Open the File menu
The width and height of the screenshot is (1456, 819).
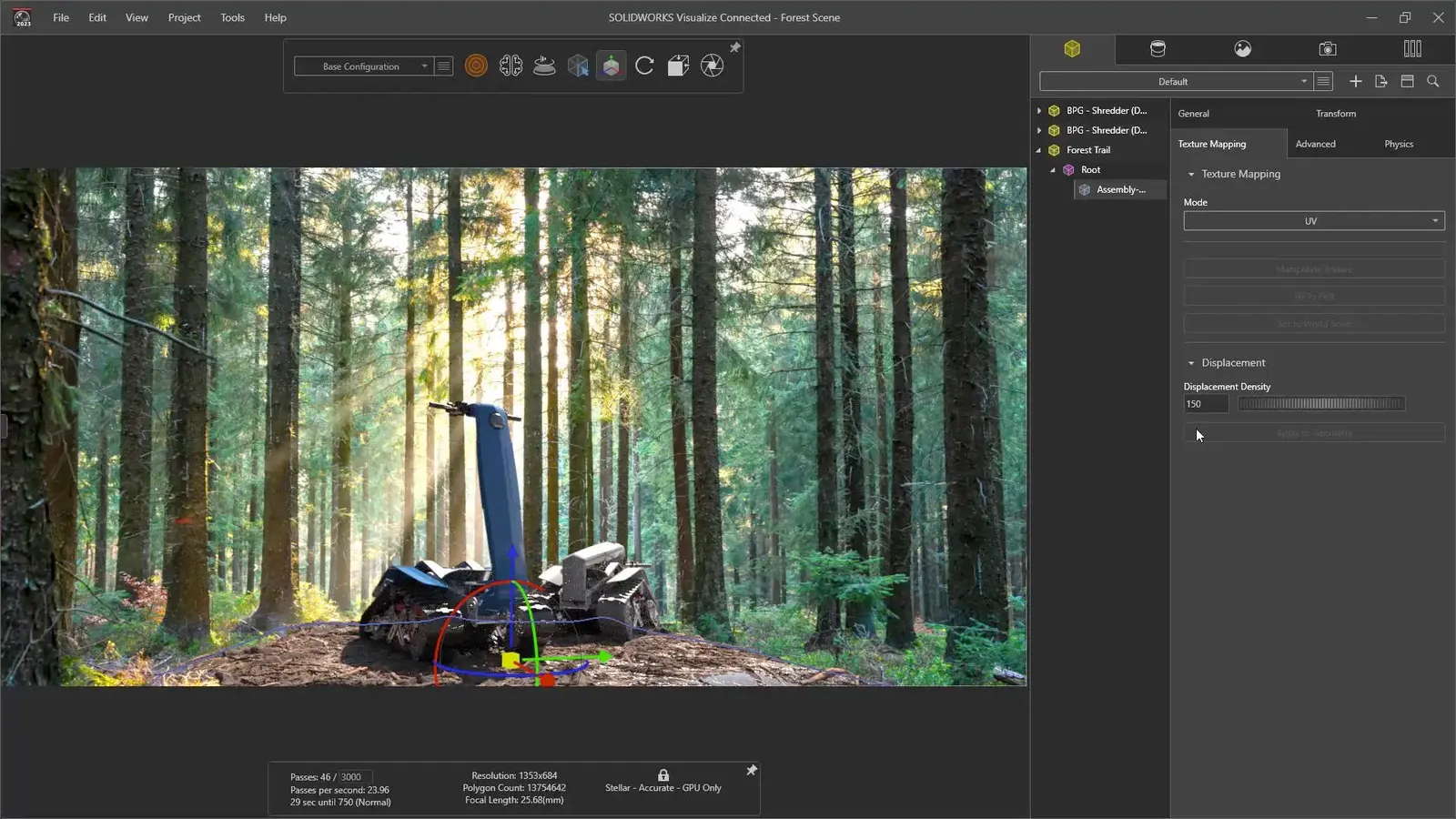pos(61,17)
